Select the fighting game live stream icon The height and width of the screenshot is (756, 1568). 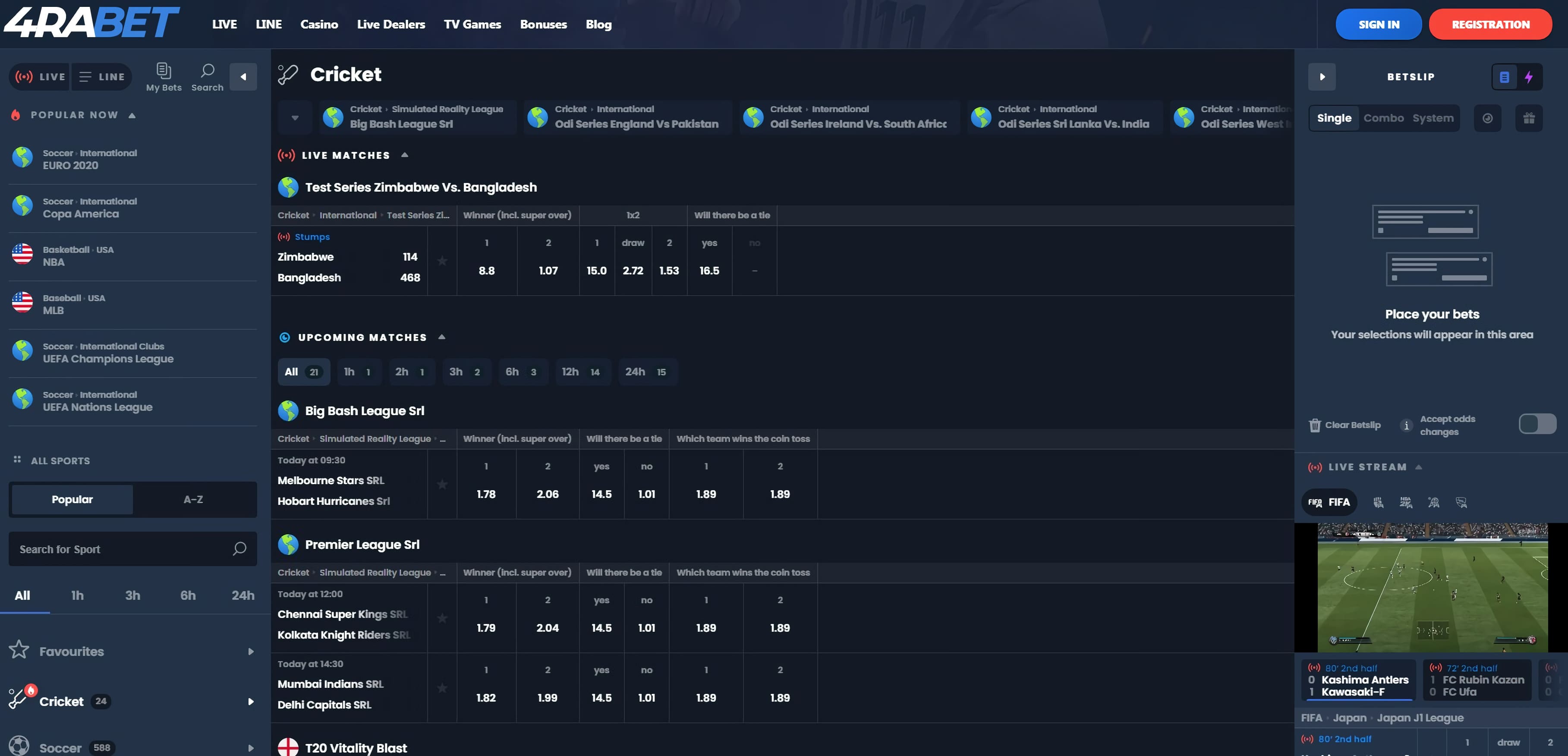1378,502
